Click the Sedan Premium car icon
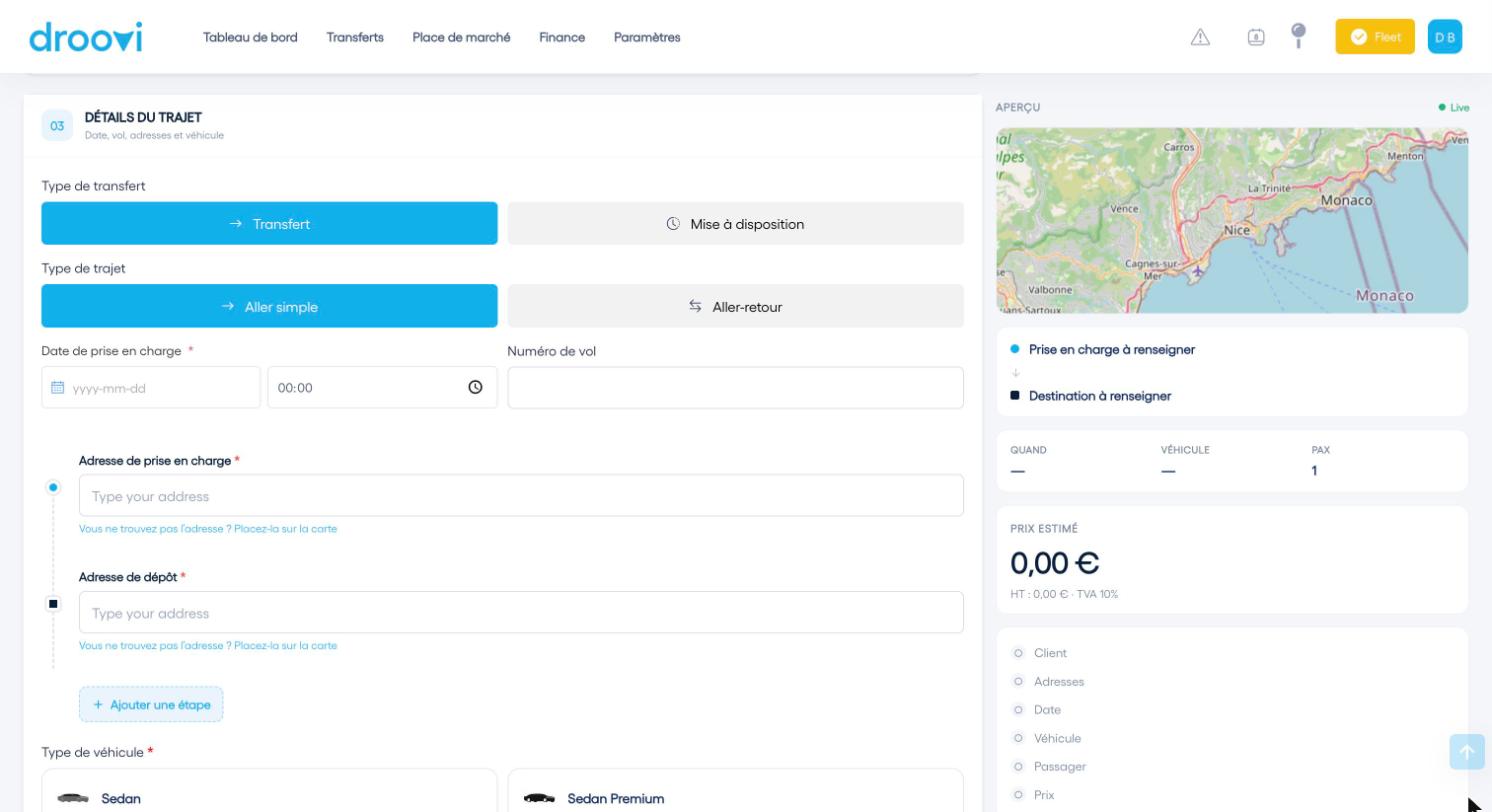The height and width of the screenshot is (812, 1492). 539,798
